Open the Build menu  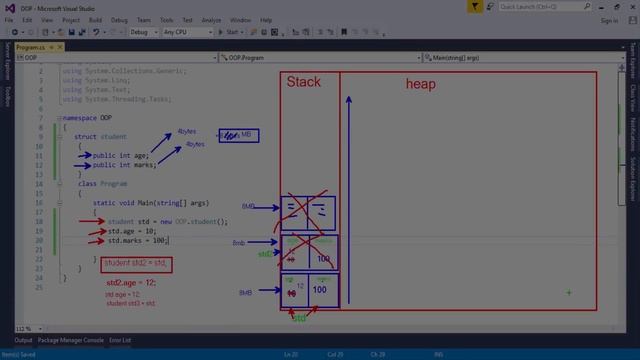pyautogui.click(x=95, y=20)
